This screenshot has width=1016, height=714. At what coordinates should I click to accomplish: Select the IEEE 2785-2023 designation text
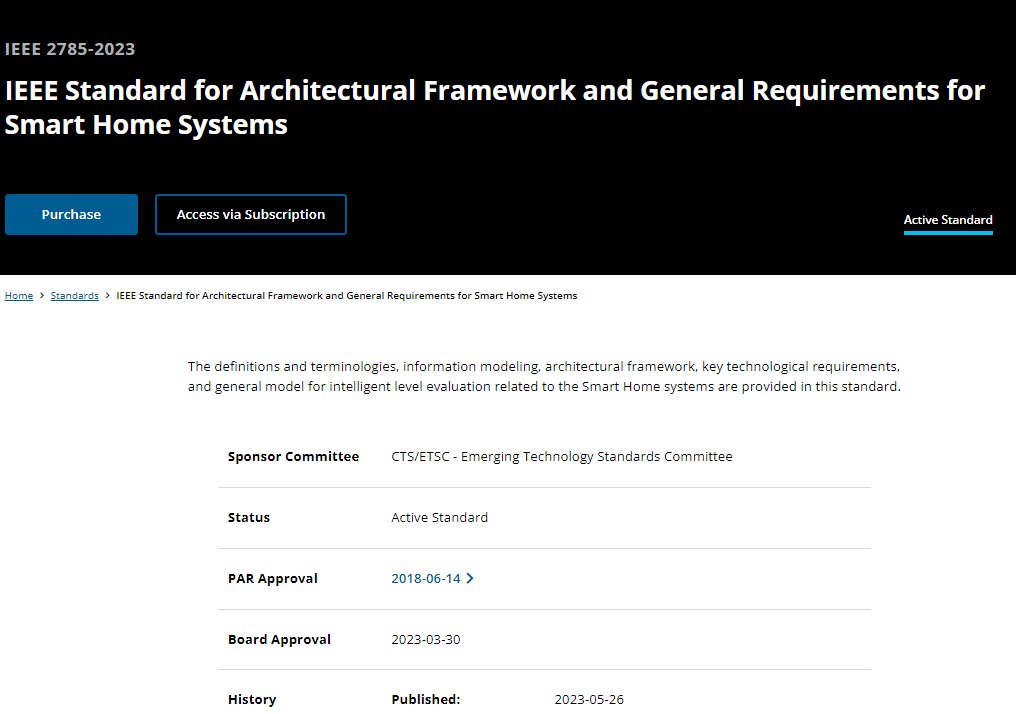tap(70, 49)
